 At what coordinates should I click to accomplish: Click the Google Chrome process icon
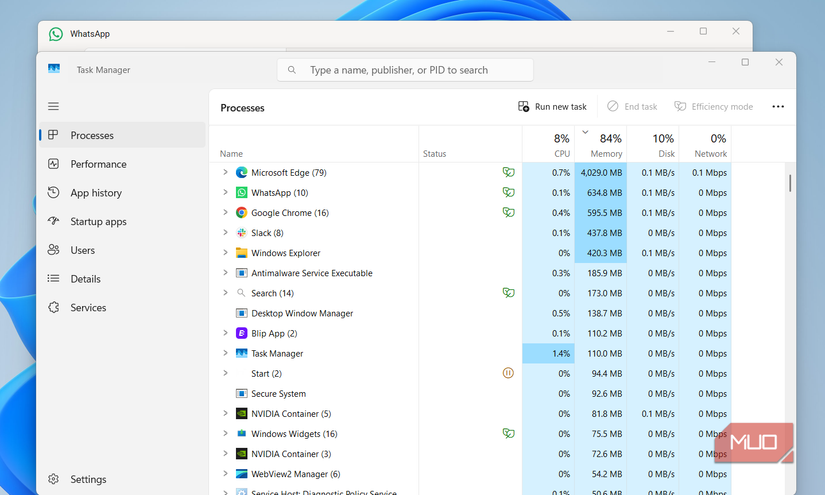click(x=242, y=213)
